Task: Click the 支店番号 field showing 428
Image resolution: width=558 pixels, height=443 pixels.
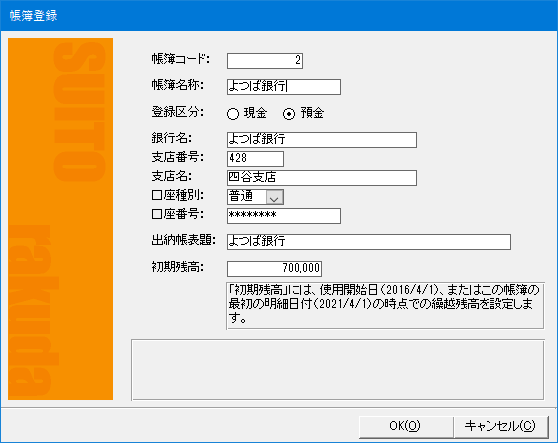Action: pos(256,159)
